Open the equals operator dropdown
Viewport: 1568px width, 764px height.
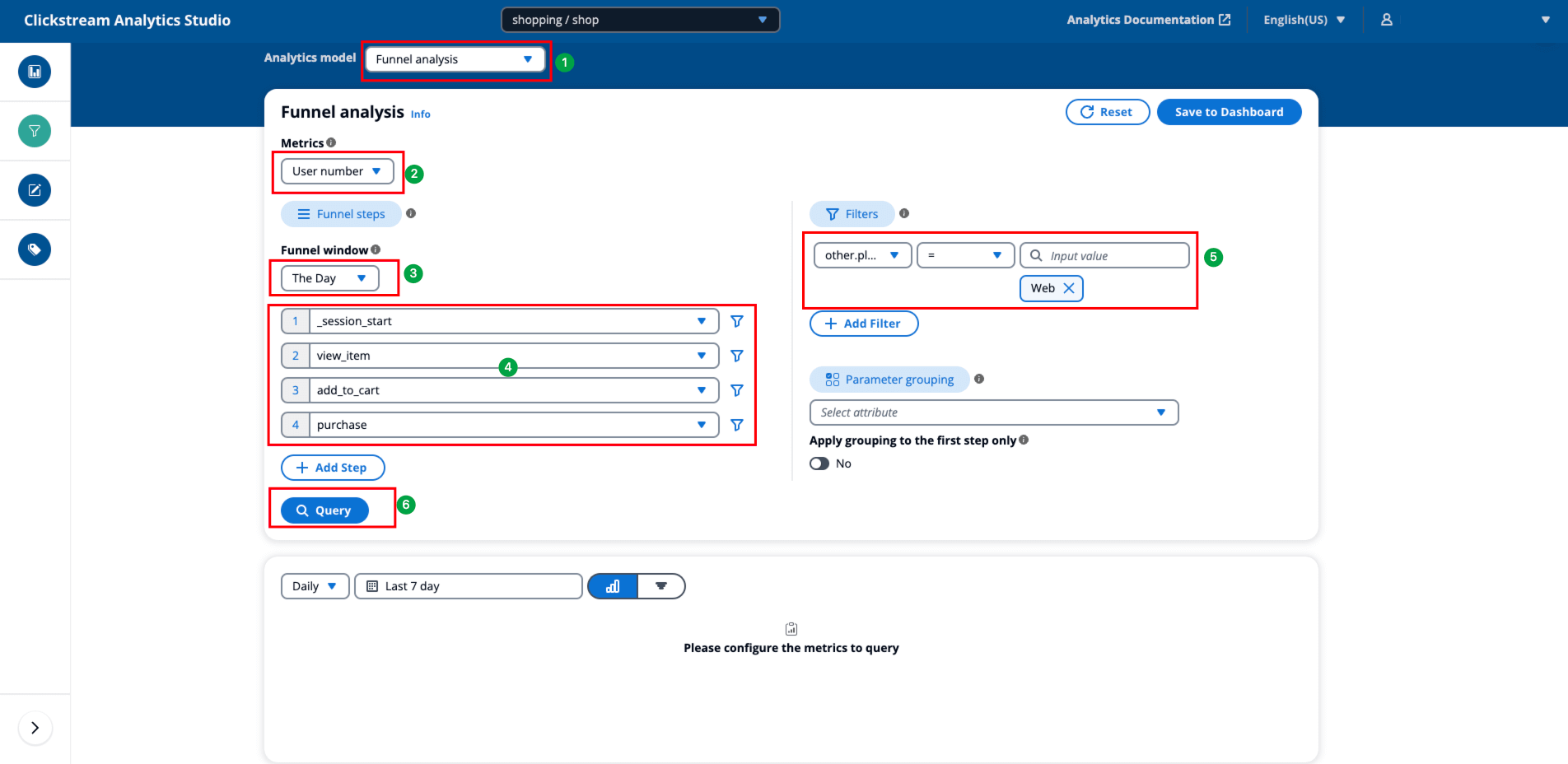click(x=965, y=255)
